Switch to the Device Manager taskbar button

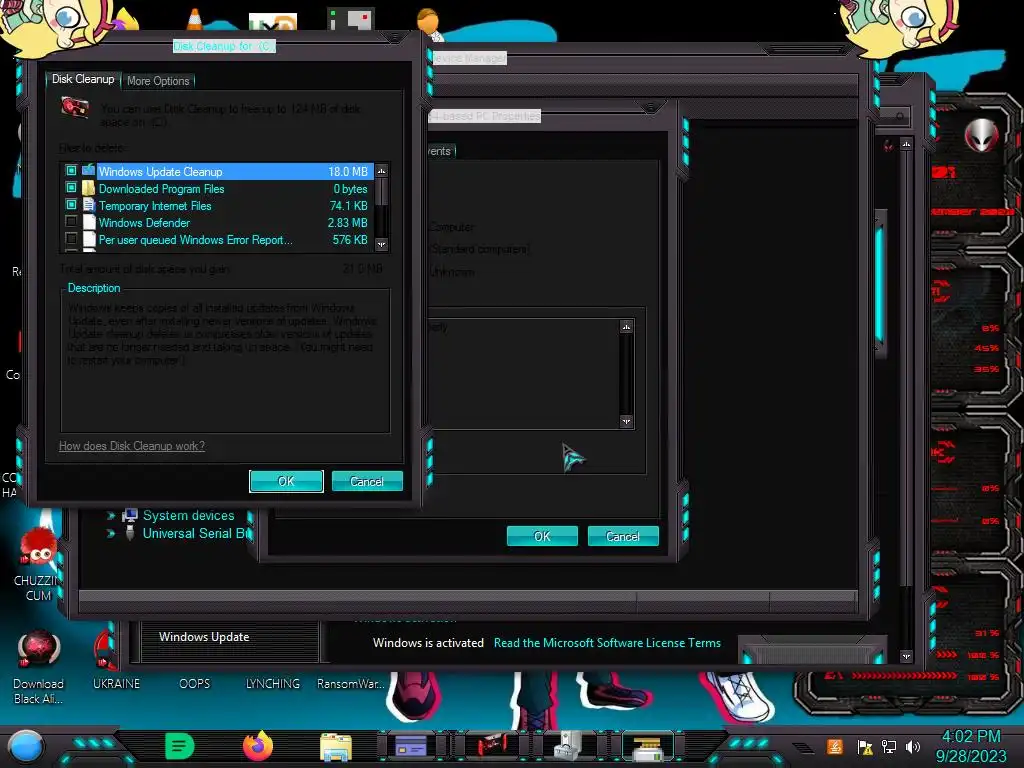pyautogui.click(x=568, y=746)
